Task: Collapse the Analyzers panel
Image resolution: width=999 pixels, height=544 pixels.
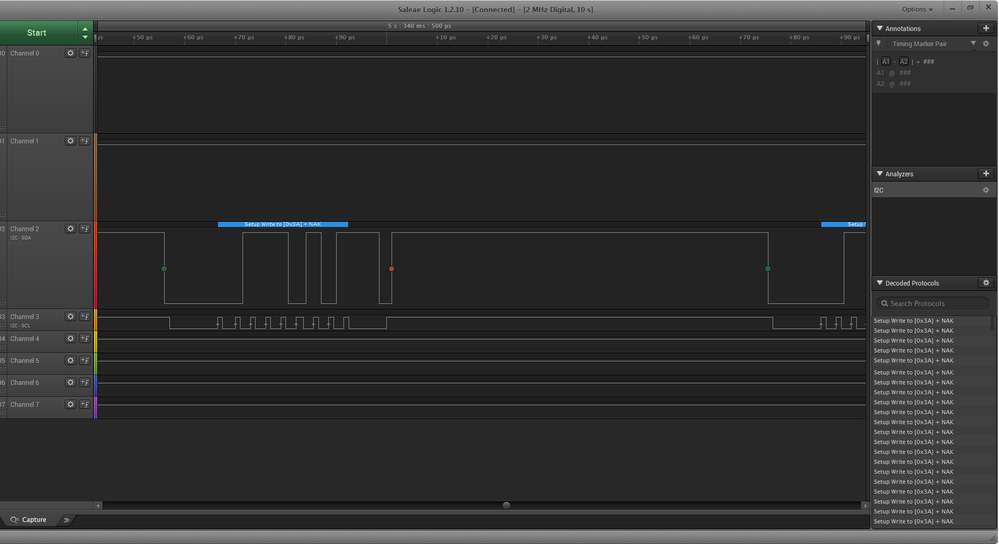Action: pos(880,174)
